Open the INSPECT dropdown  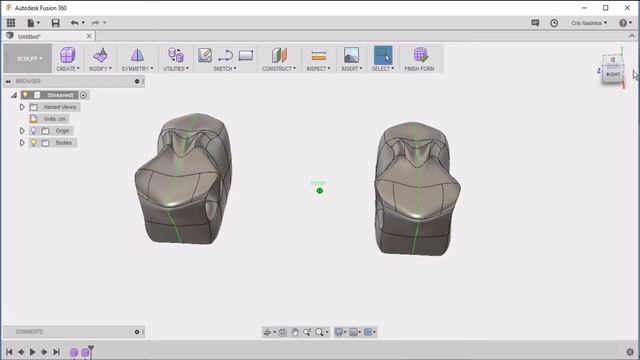click(x=318, y=69)
